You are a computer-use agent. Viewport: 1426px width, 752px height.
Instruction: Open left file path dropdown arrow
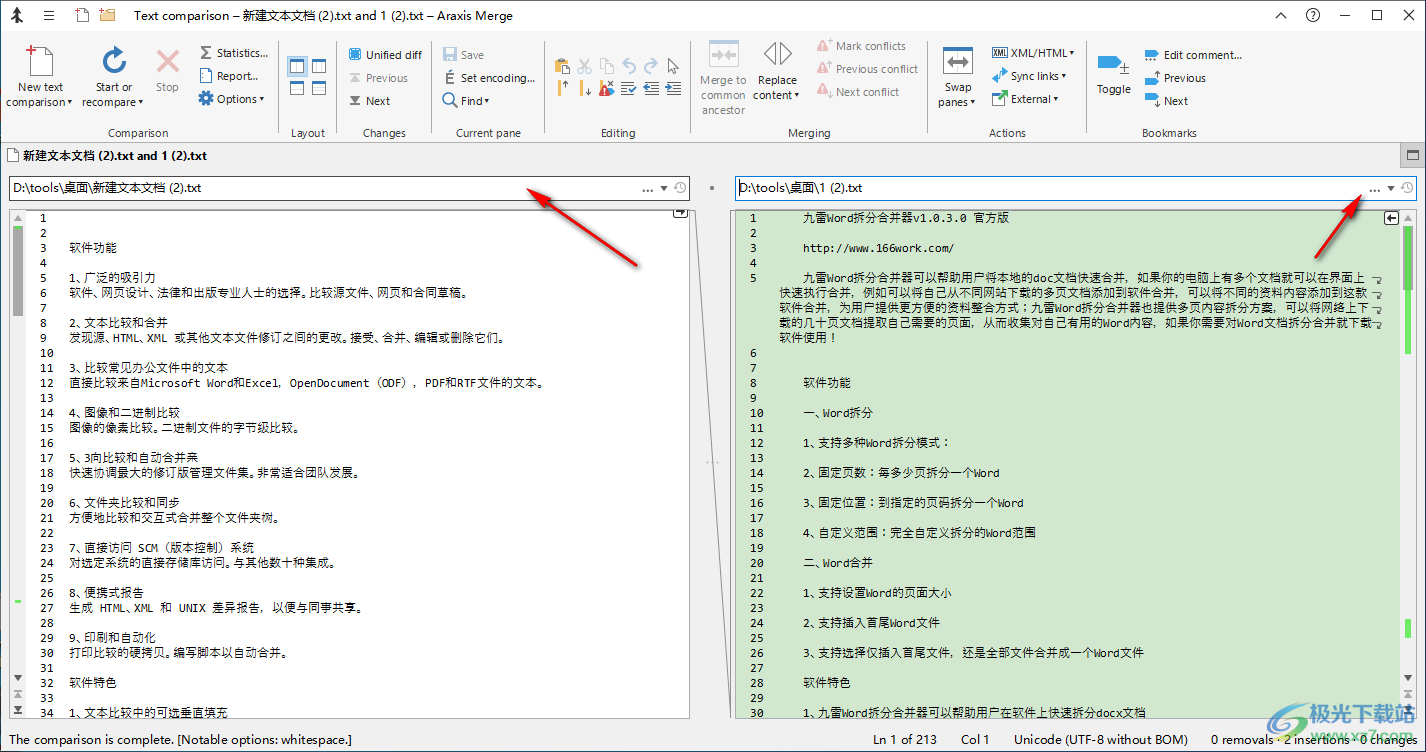[x=664, y=188]
